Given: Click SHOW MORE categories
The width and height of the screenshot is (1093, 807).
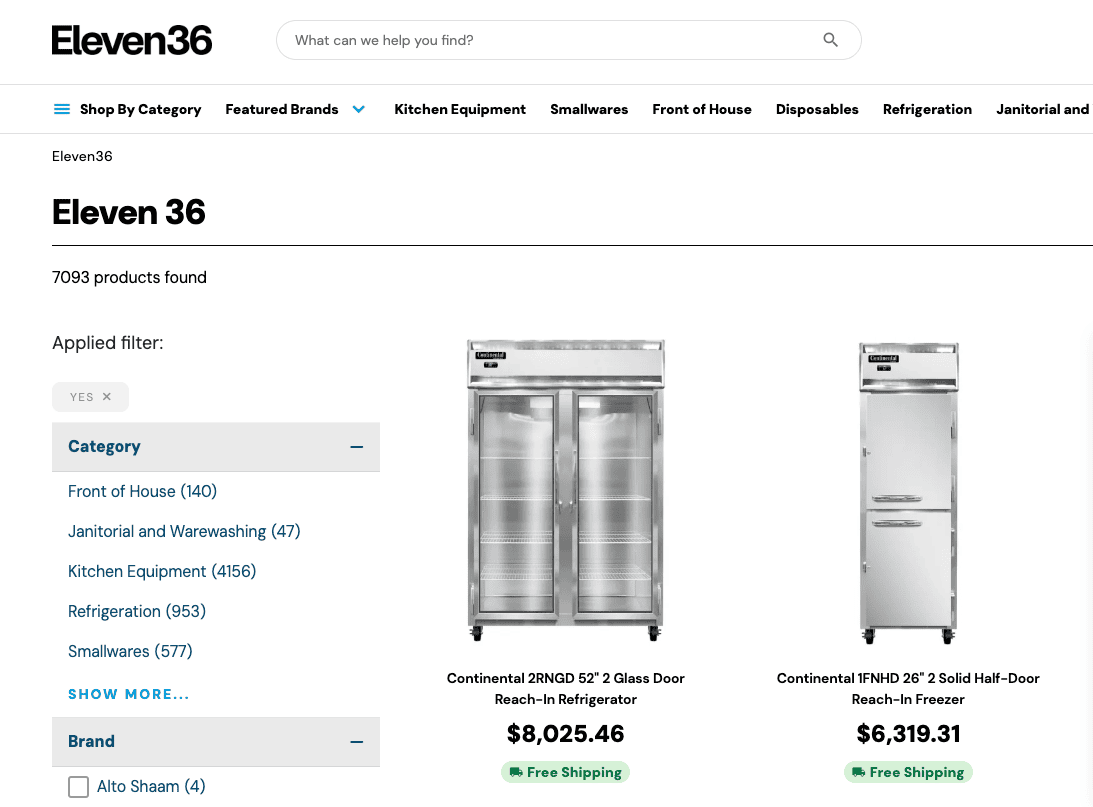Looking at the screenshot, I should [x=128, y=694].
